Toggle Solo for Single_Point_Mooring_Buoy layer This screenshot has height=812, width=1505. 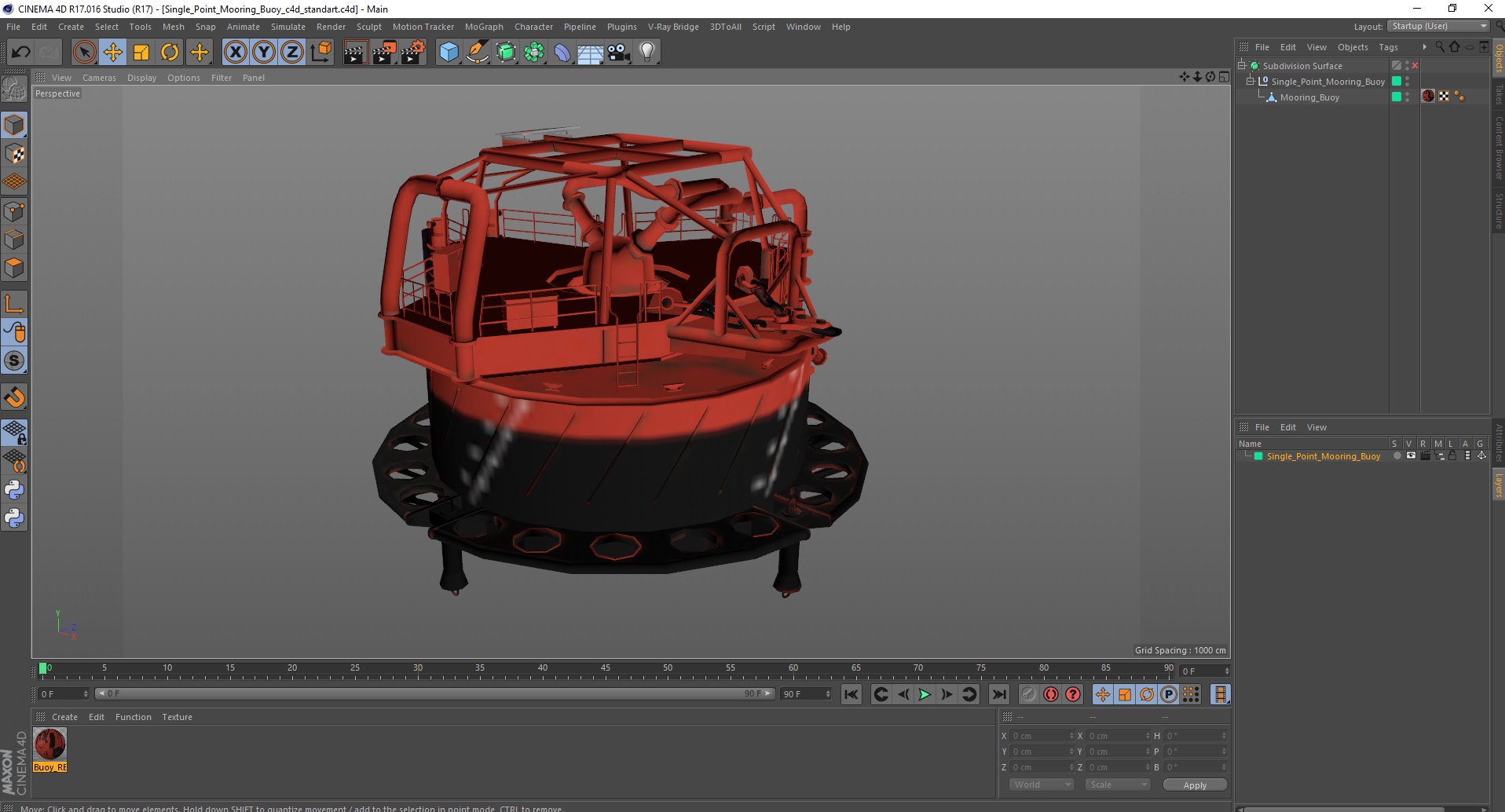(1397, 456)
